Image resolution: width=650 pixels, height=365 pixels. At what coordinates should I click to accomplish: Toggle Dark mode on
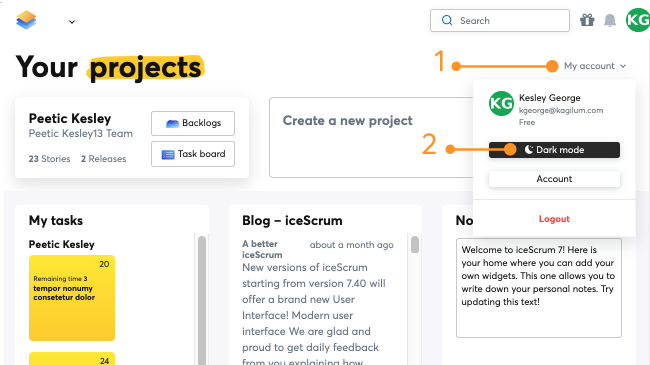pyautogui.click(x=554, y=150)
